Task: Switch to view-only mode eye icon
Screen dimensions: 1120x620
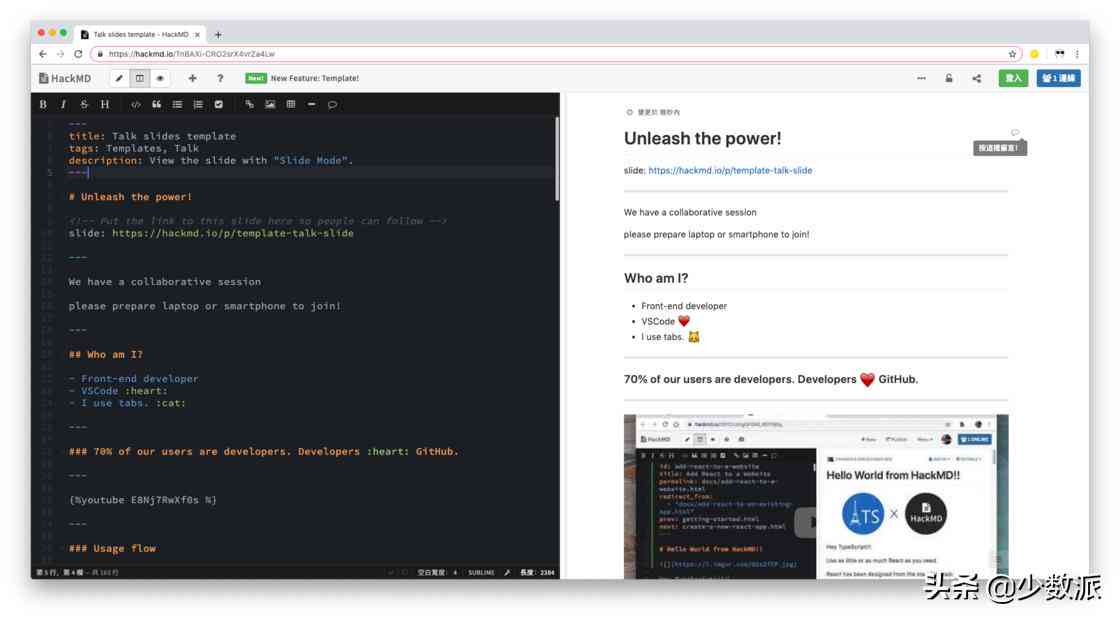Action: [x=160, y=78]
